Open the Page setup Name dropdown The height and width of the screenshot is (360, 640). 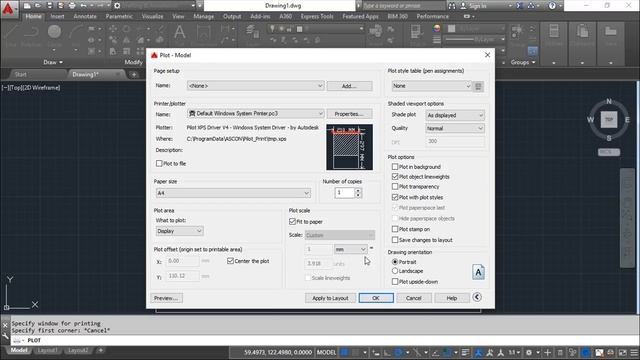coord(256,86)
